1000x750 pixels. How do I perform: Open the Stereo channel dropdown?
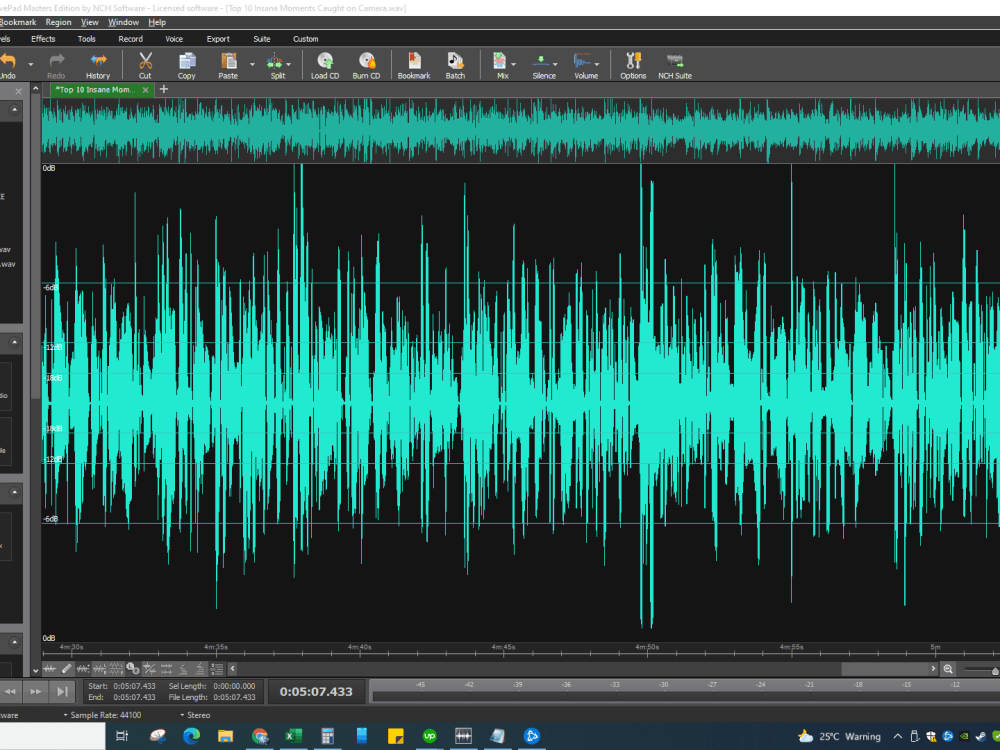click(195, 715)
